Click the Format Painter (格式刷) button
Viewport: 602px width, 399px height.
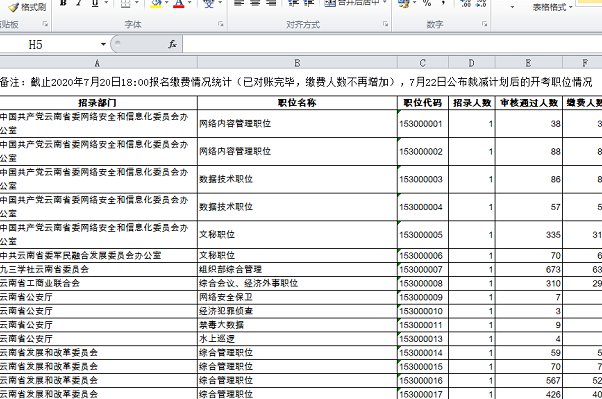(27, 7)
